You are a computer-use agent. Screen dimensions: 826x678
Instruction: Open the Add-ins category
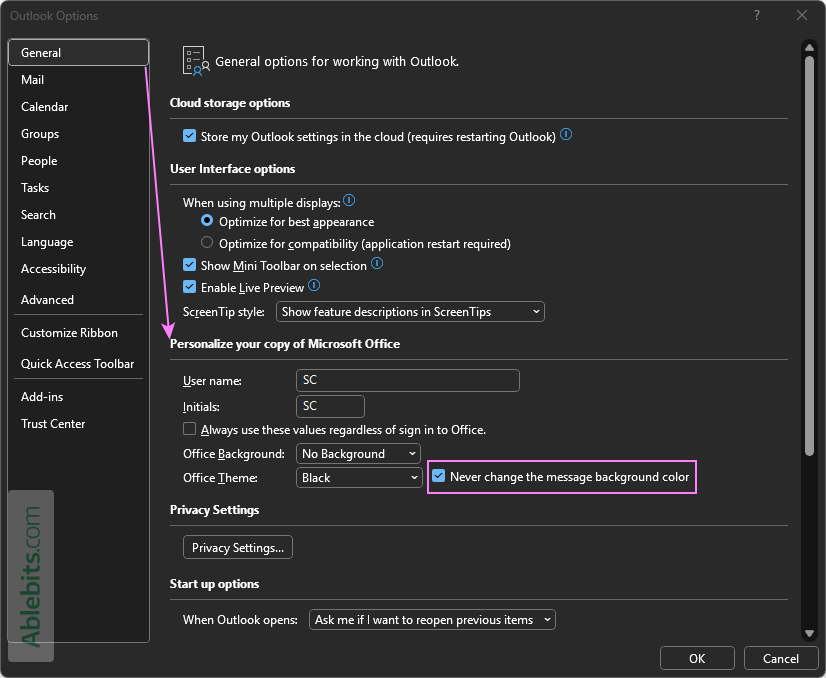(78, 397)
